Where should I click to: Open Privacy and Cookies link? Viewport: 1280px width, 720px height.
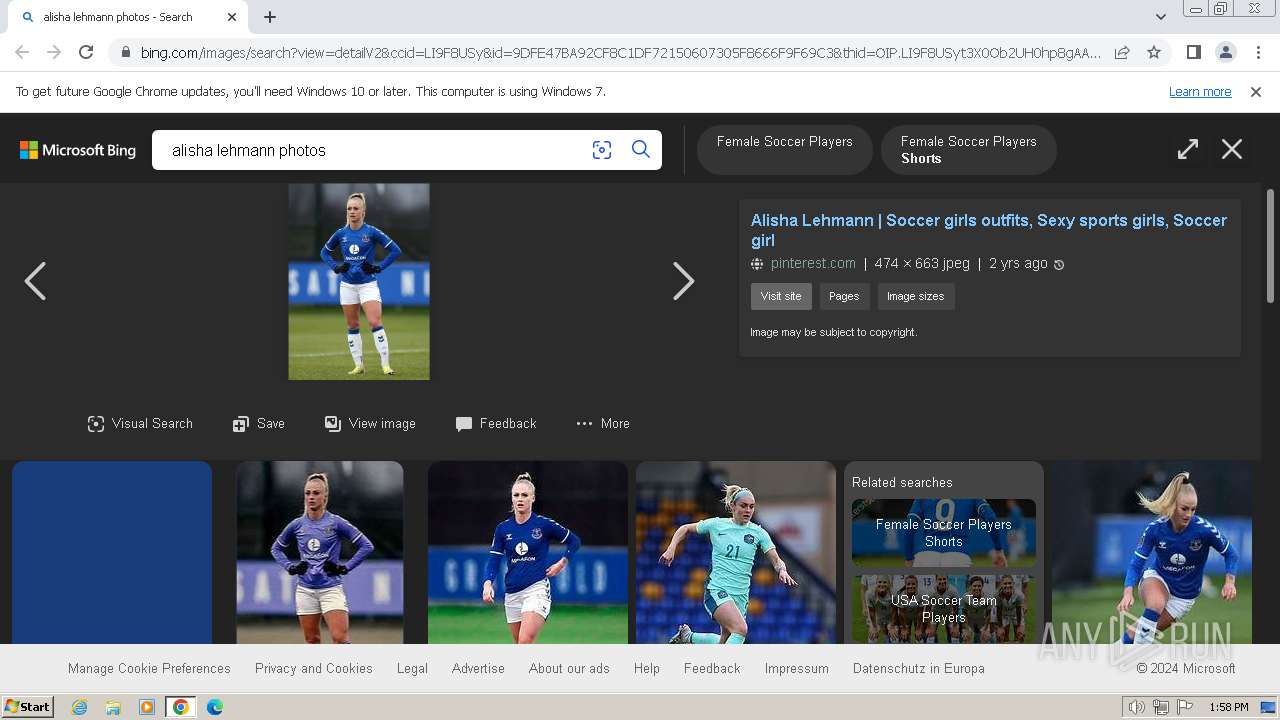click(314, 668)
